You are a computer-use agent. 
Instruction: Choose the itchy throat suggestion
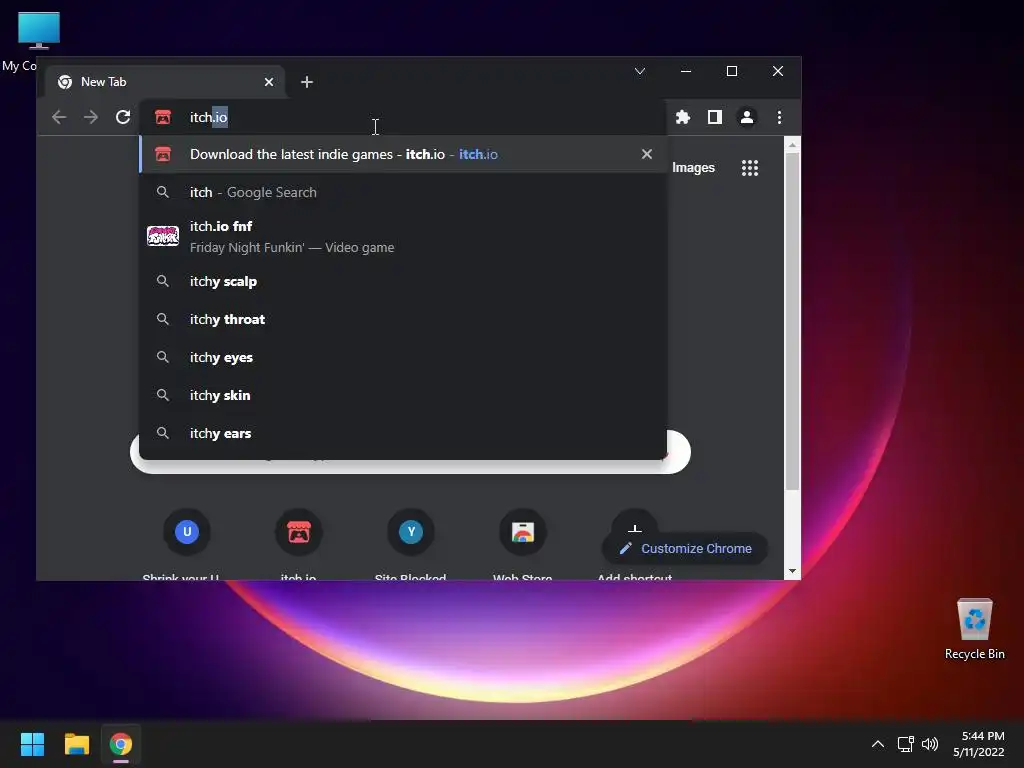(403, 319)
